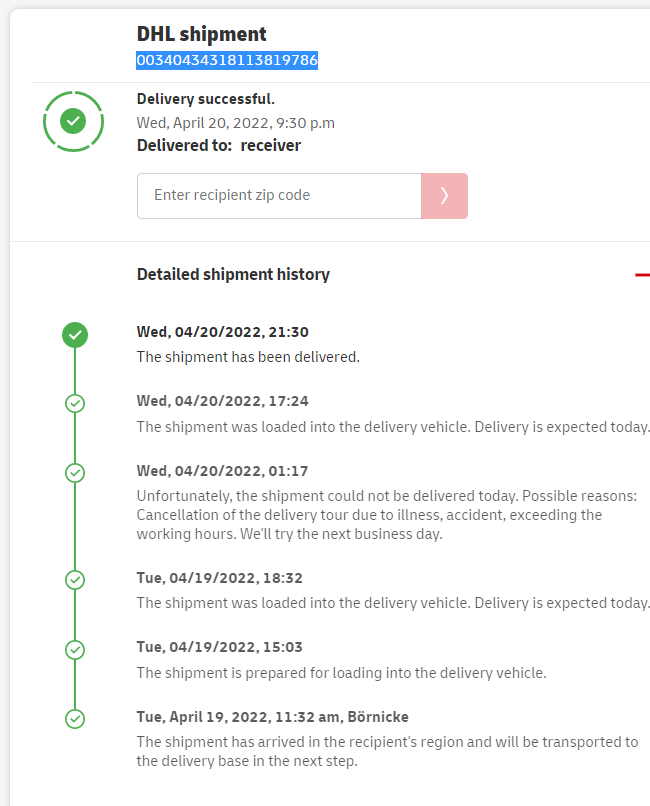Click the recipient zip code input field
Screen dimensions: 650x806
[279, 196]
